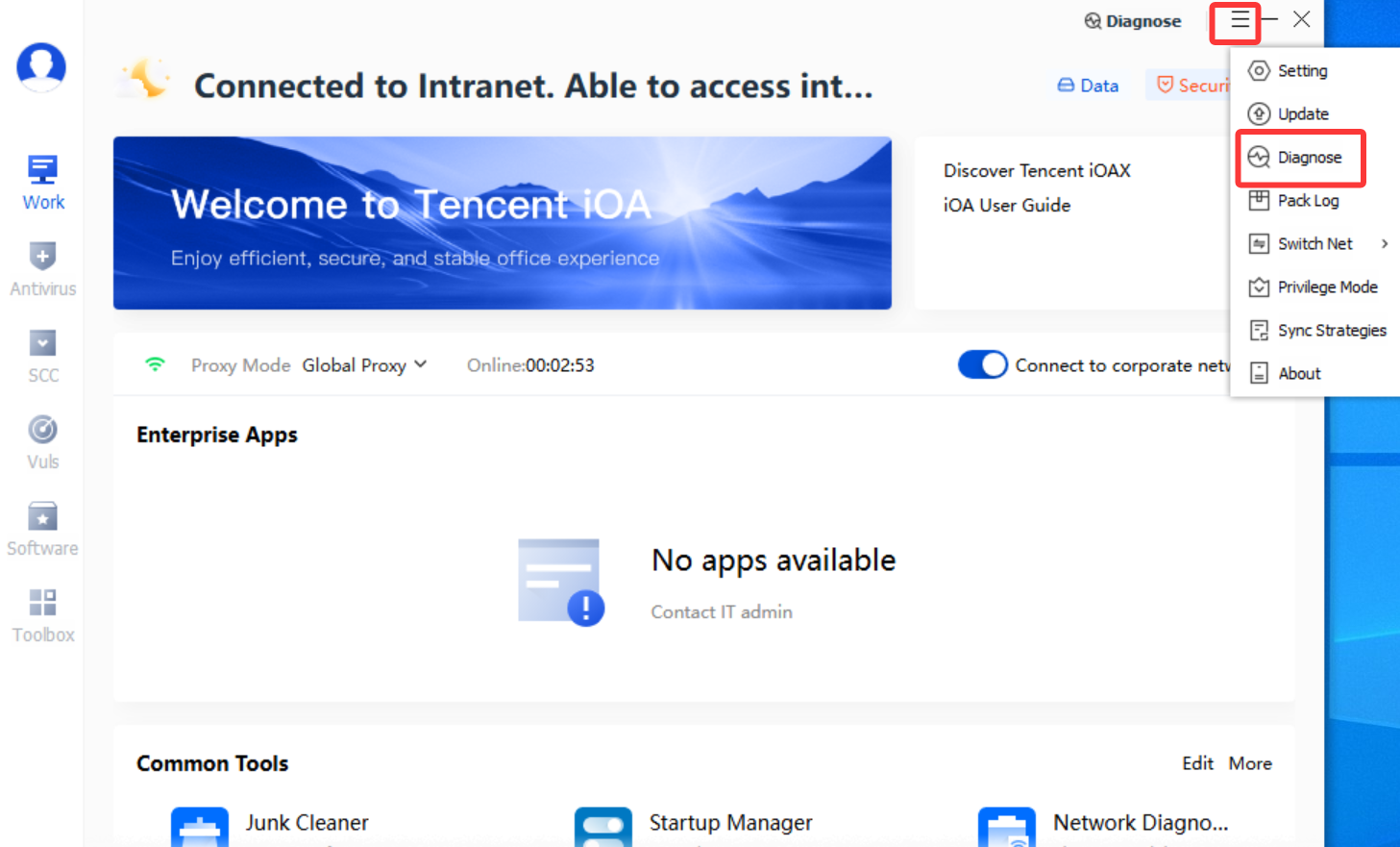This screenshot has height=847, width=1400.
Task: Go to the Vuls scanner section
Action: pyautogui.click(x=42, y=442)
